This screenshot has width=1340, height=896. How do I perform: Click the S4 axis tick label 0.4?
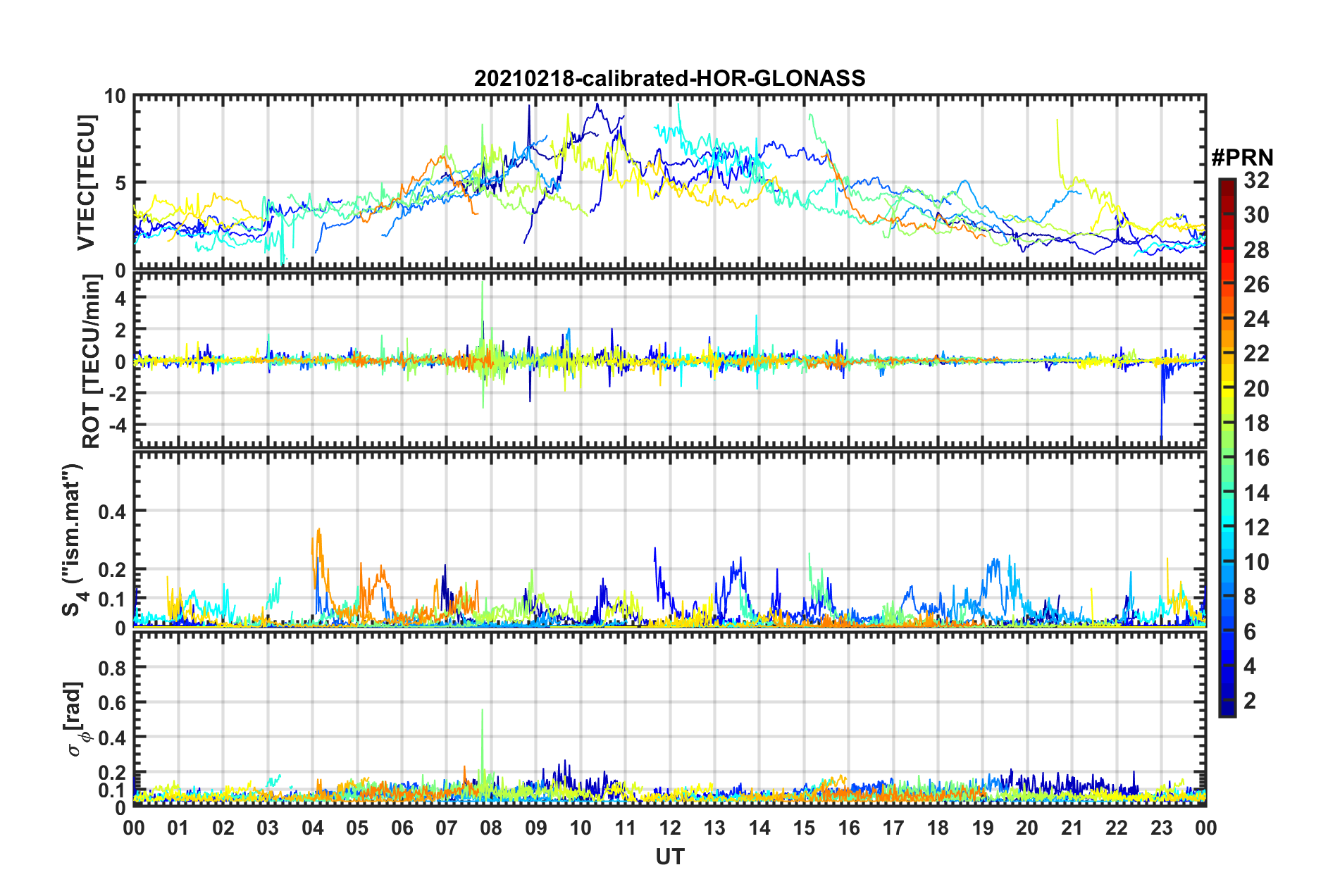click(113, 512)
